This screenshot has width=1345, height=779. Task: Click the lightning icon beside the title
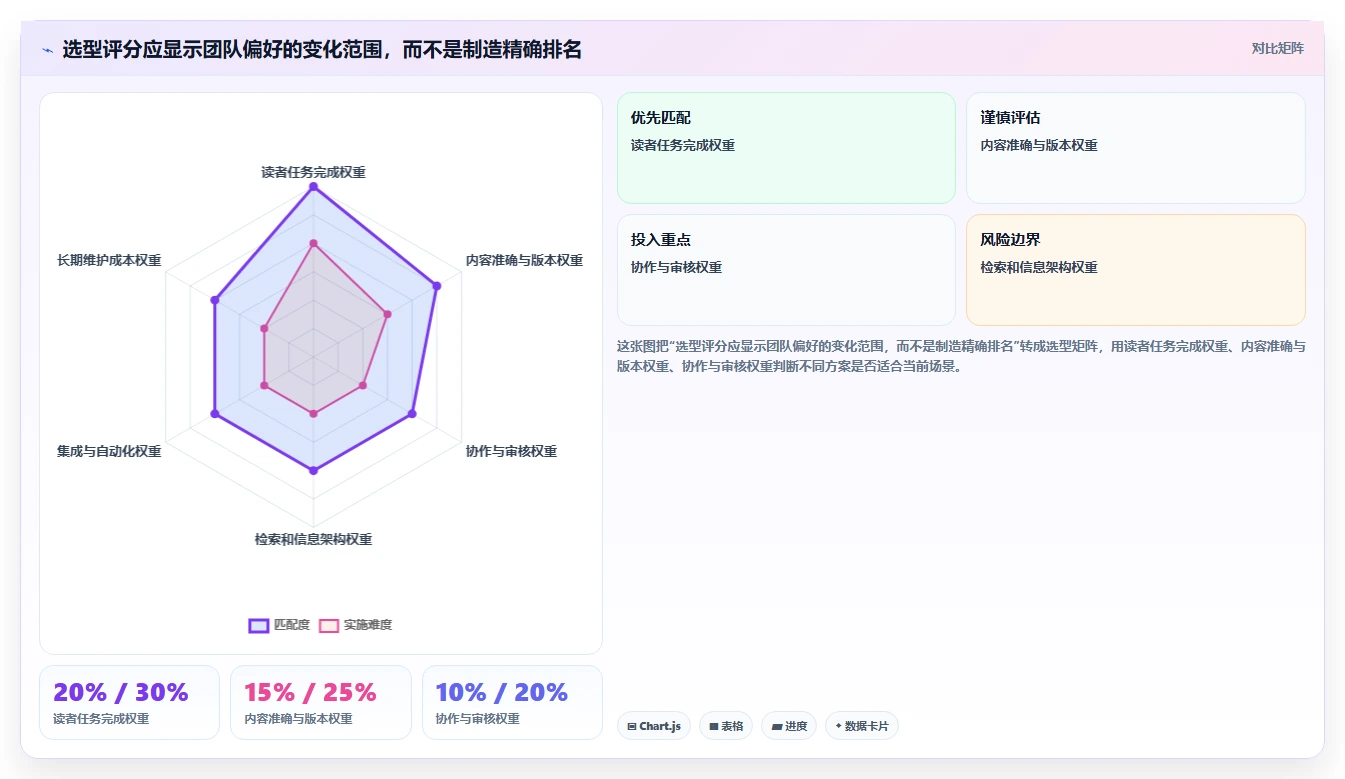click(x=48, y=49)
